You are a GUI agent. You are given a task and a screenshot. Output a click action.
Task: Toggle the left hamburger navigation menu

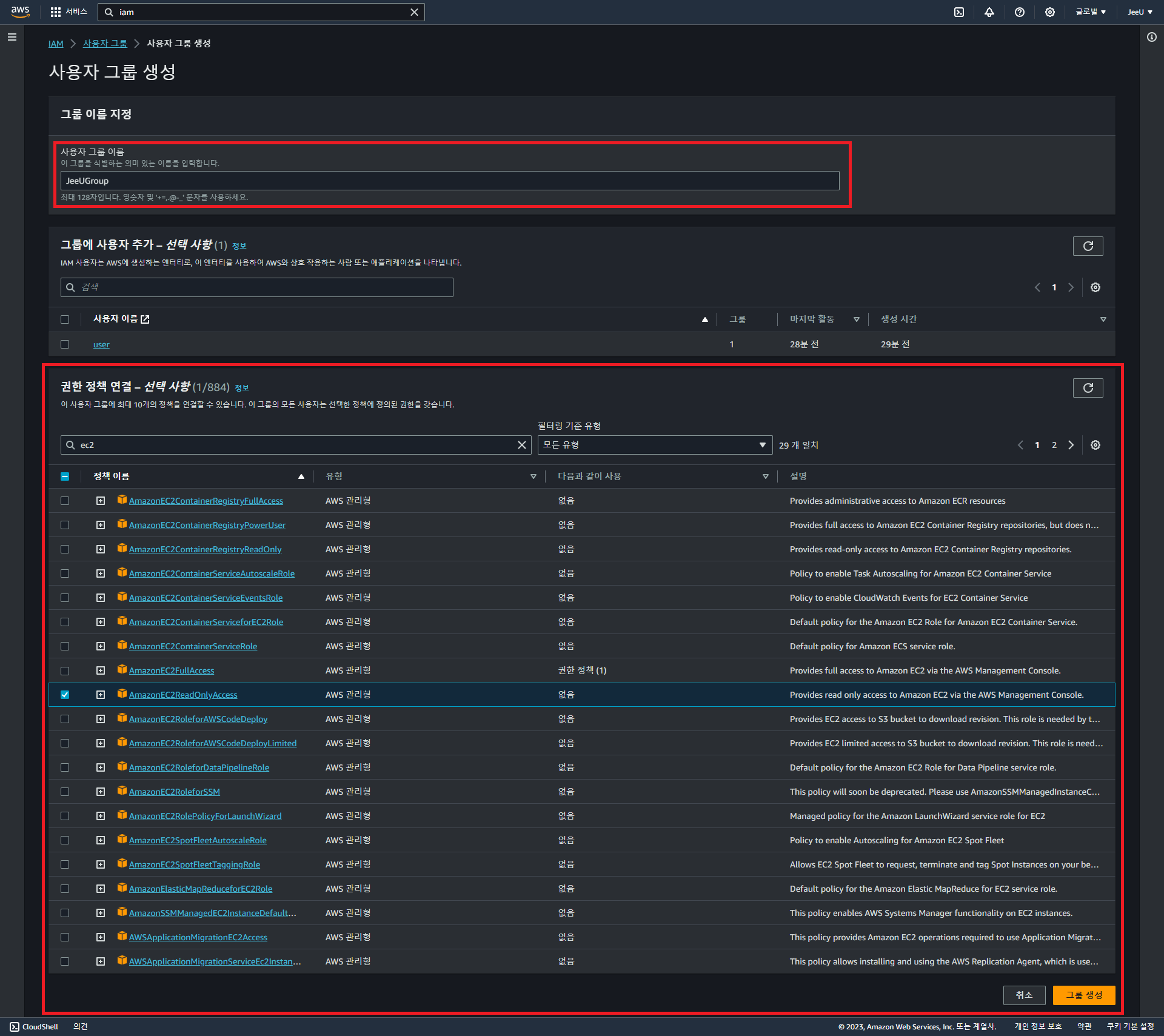tap(12, 37)
